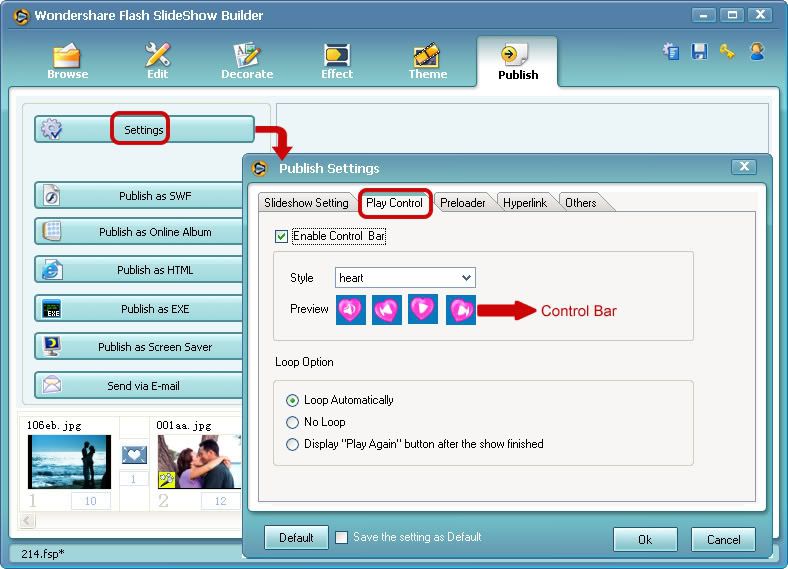Open the Style dropdown showing heart

point(405,277)
